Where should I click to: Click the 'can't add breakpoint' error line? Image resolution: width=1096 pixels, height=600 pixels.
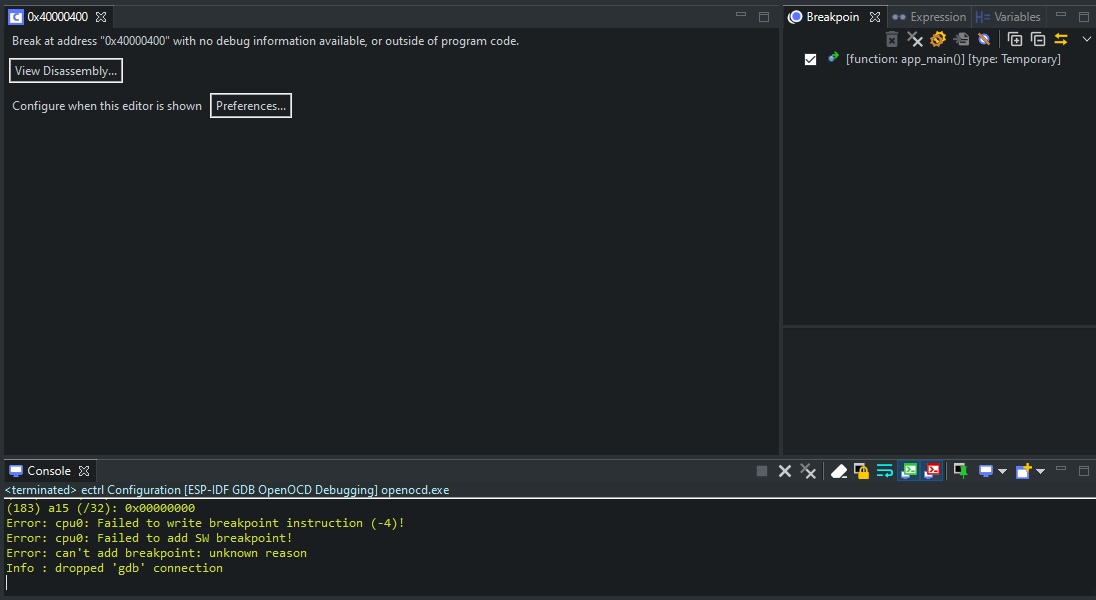157,553
